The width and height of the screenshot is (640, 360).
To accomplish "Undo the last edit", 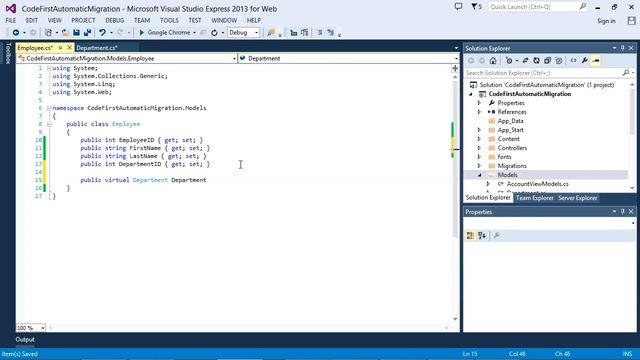I will point(102,33).
